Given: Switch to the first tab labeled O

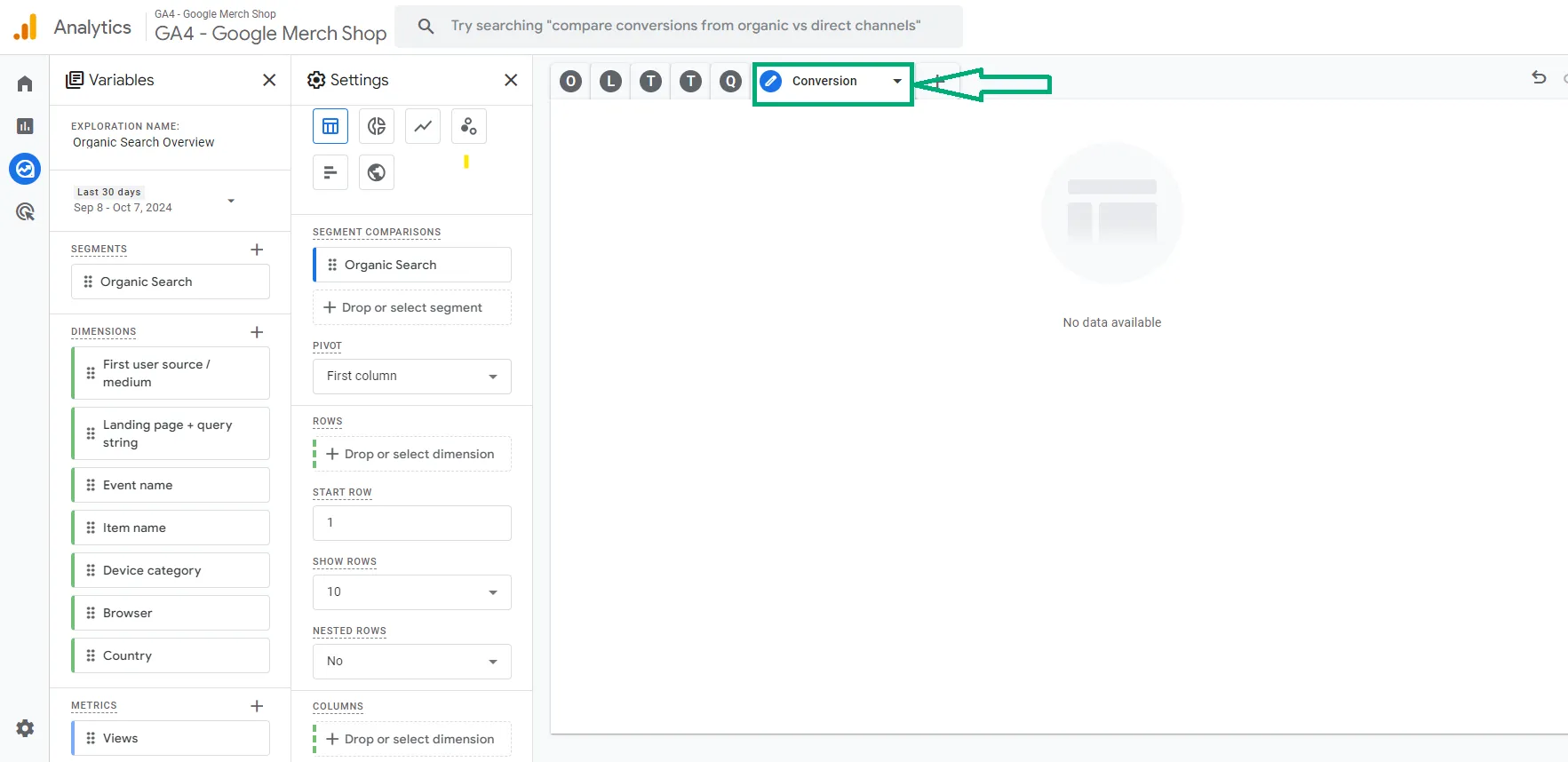Looking at the screenshot, I should tap(571, 82).
